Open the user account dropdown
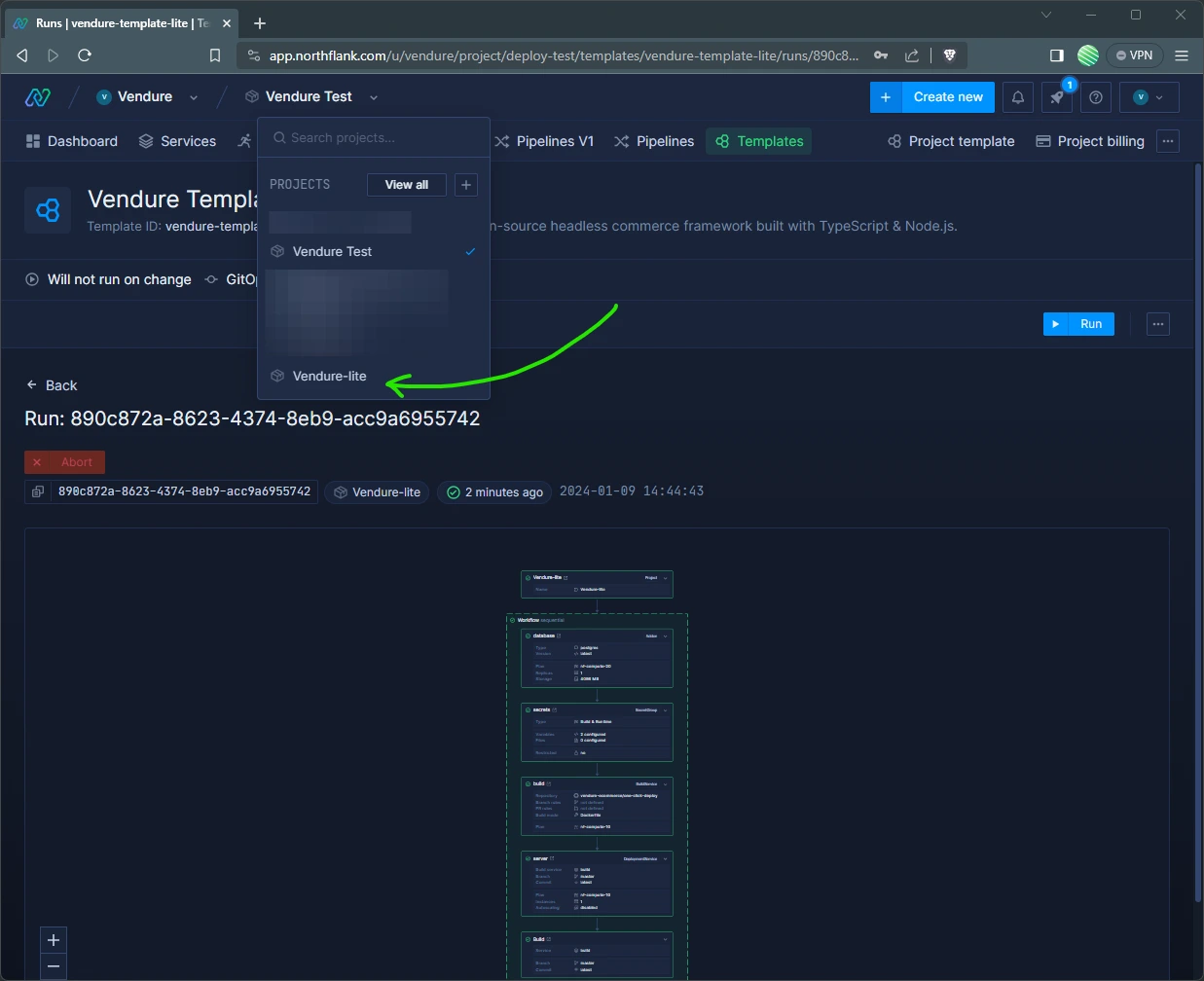This screenshot has height=981, width=1204. point(1149,97)
